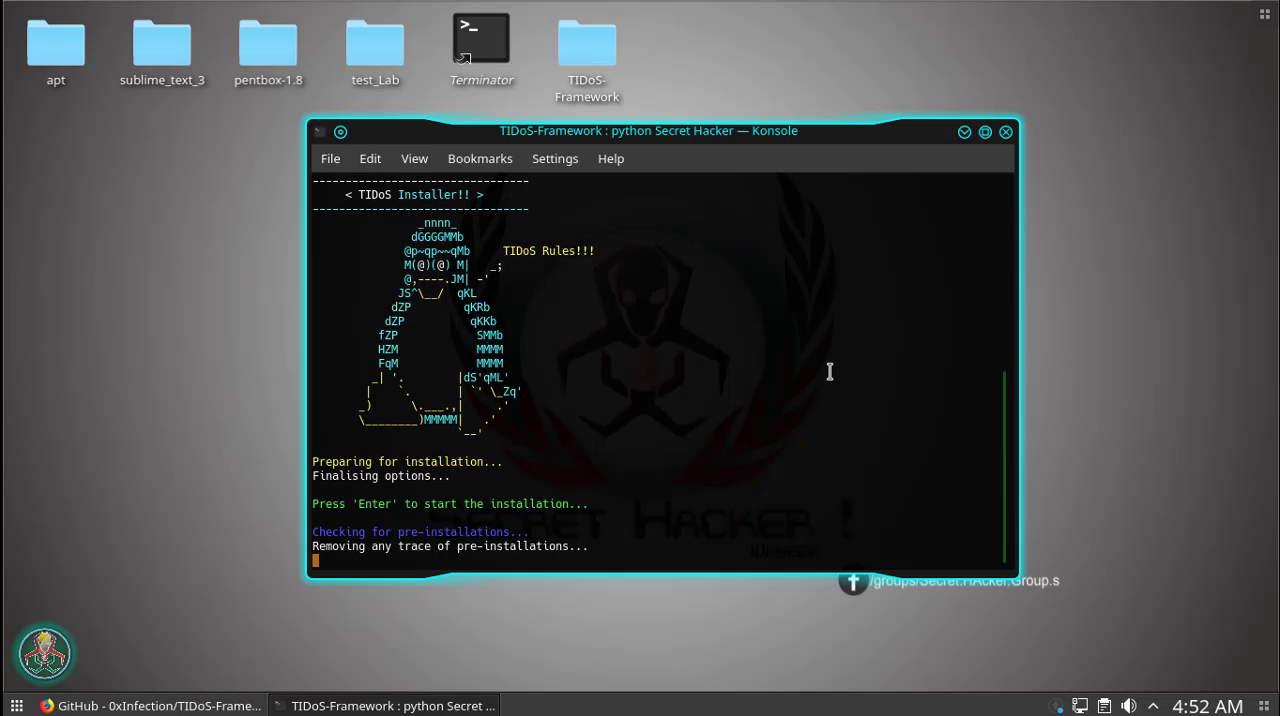Click the Konsole window menu icon

coord(320,132)
